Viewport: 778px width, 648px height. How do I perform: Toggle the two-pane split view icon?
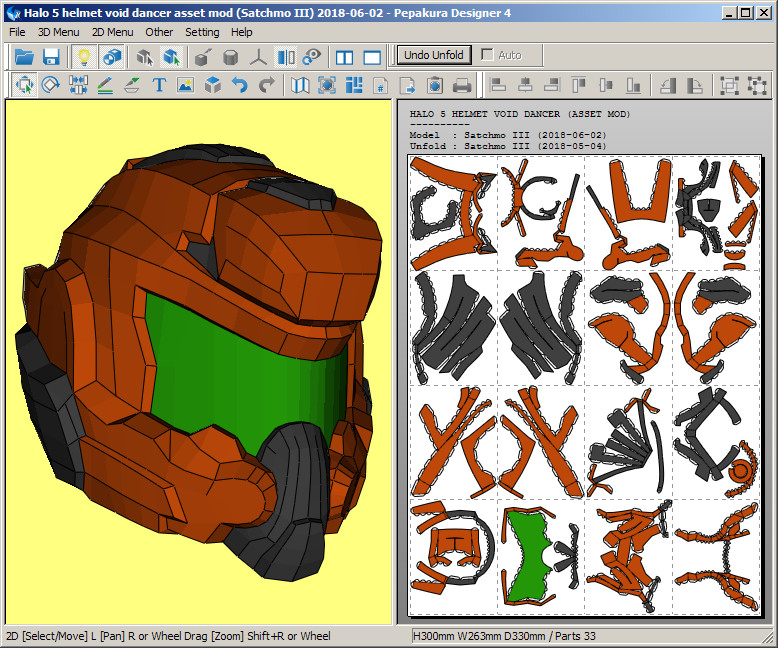pyautogui.click(x=344, y=57)
